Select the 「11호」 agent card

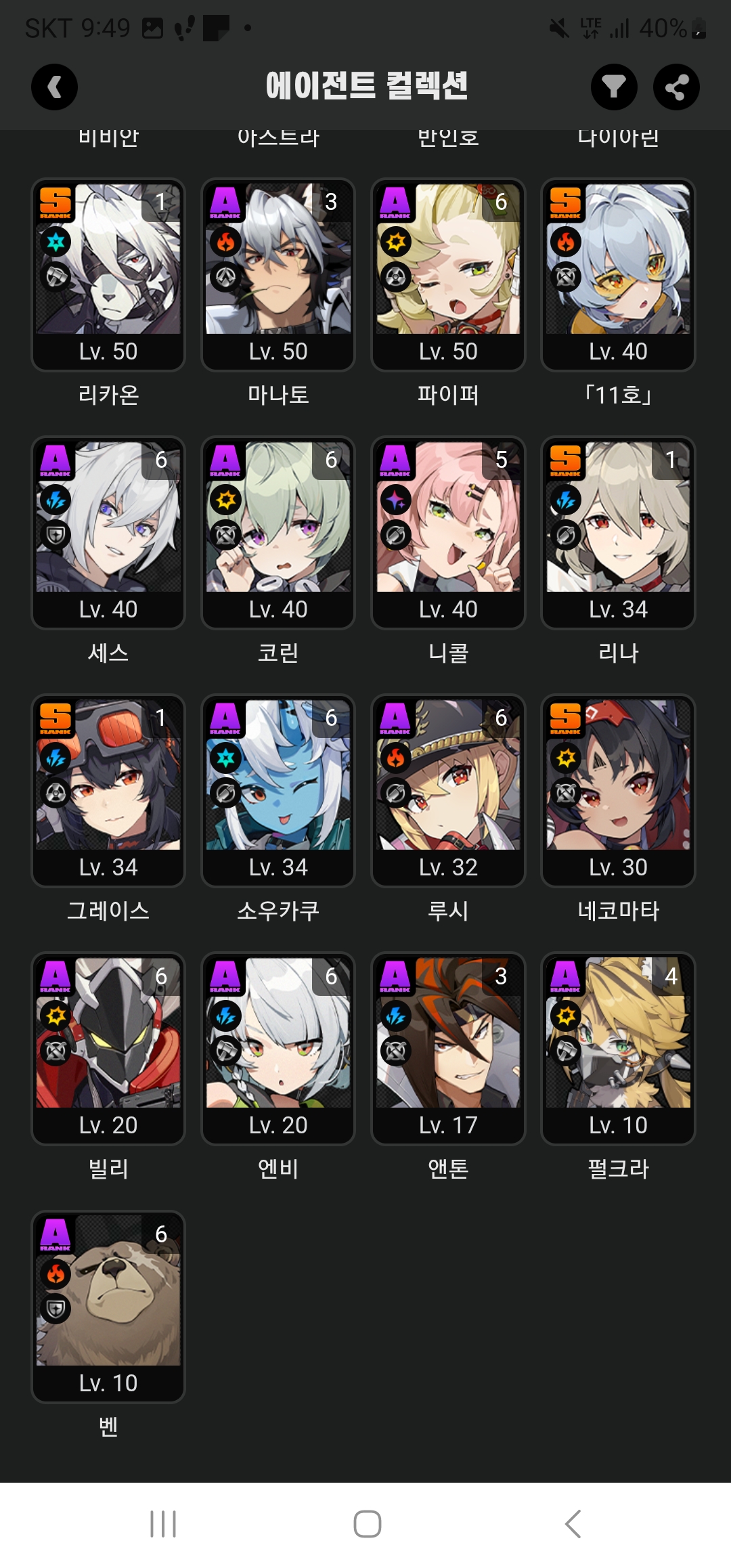[x=618, y=274]
